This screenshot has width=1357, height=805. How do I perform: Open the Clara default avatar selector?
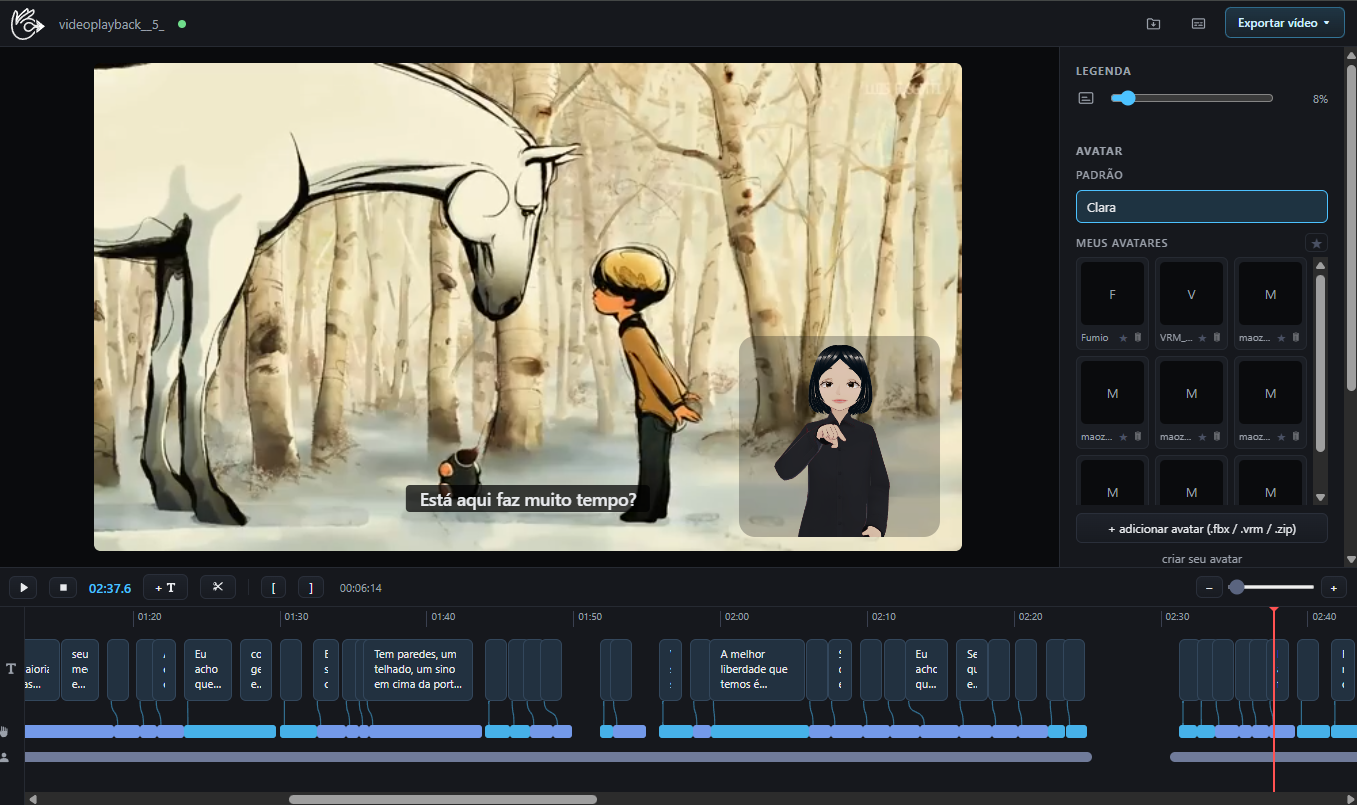point(1201,207)
